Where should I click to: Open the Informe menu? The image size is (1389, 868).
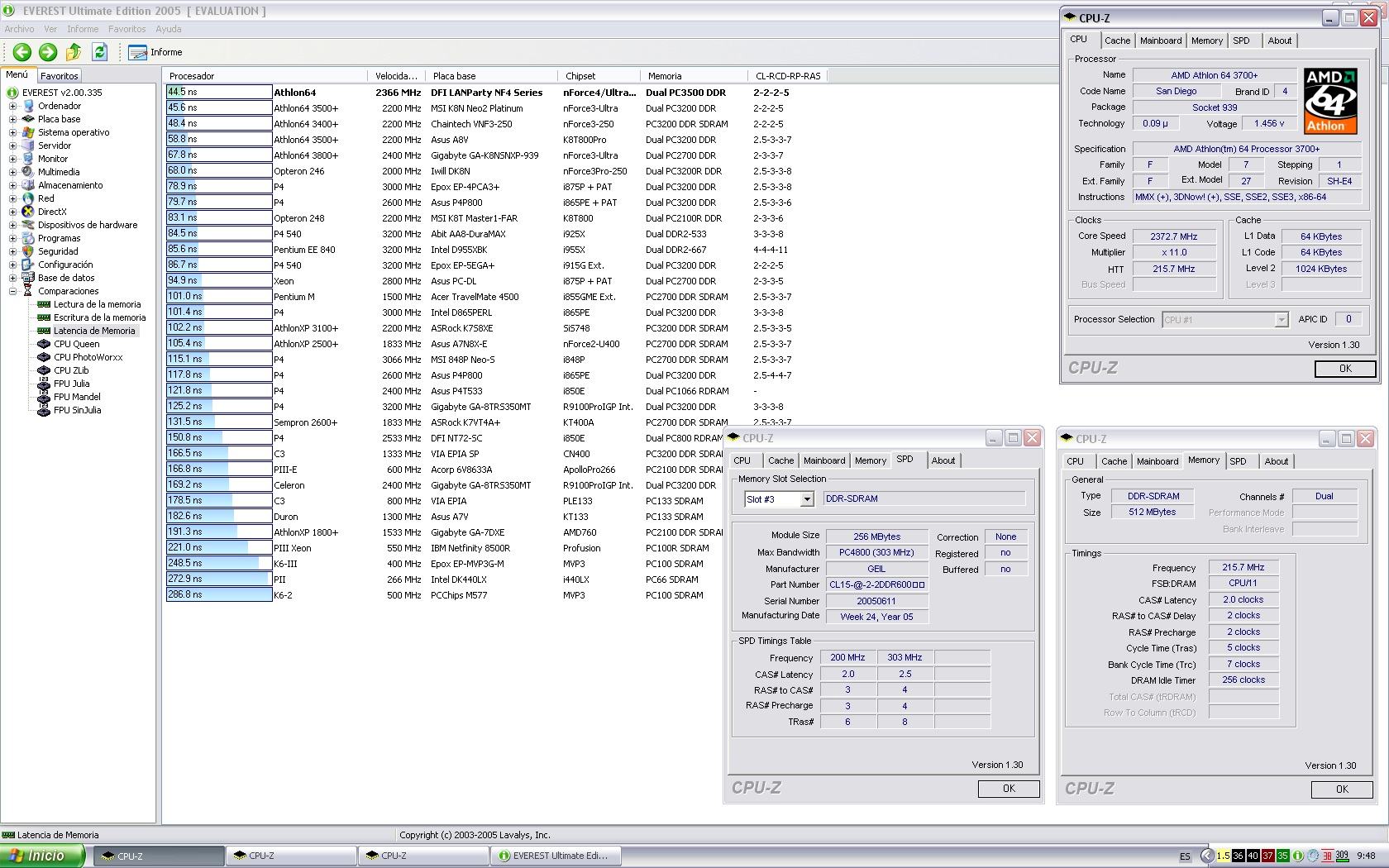click(x=83, y=29)
